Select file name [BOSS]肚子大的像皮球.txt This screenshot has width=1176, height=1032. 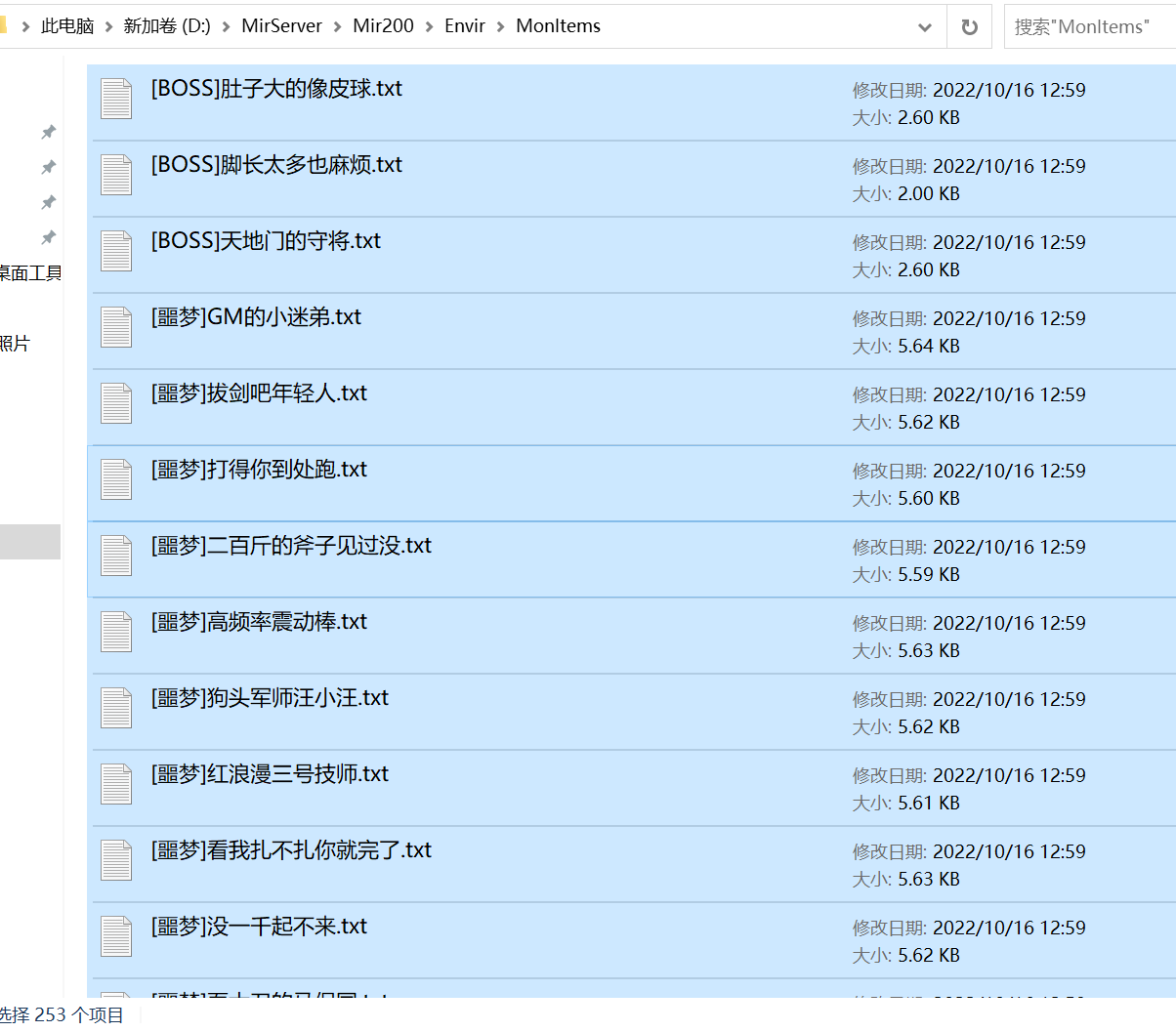pyautogui.click(x=276, y=89)
